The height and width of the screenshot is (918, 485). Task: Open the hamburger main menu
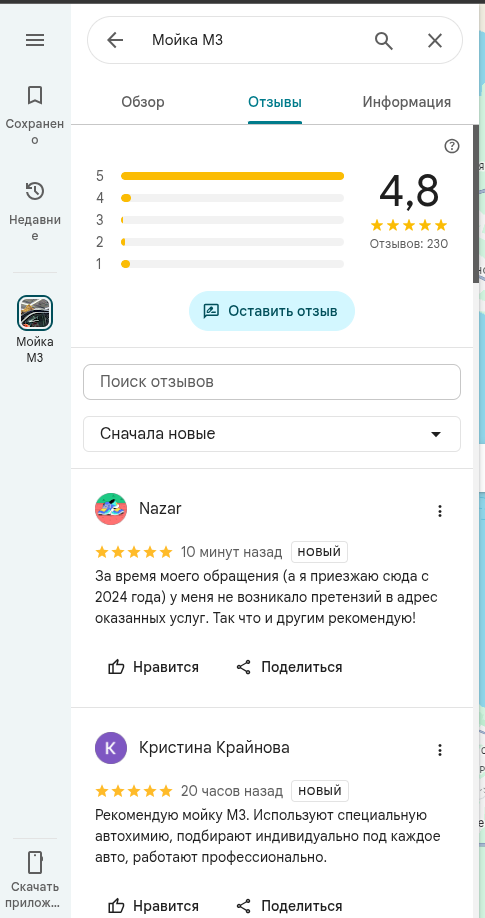(x=35, y=40)
